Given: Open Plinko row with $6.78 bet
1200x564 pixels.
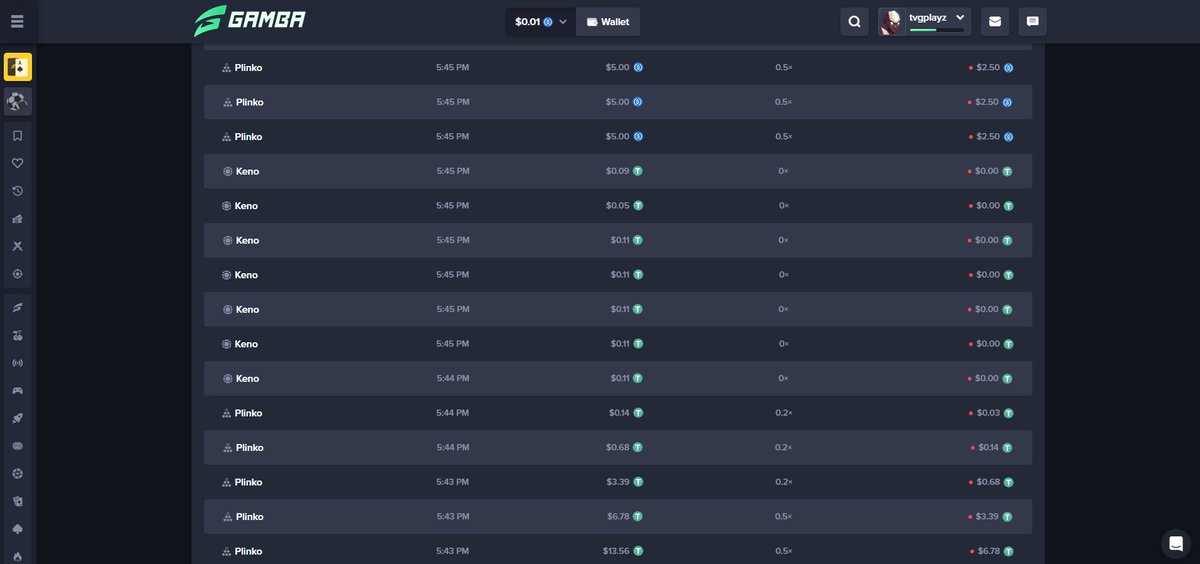Looking at the screenshot, I should pyautogui.click(x=618, y=517).
